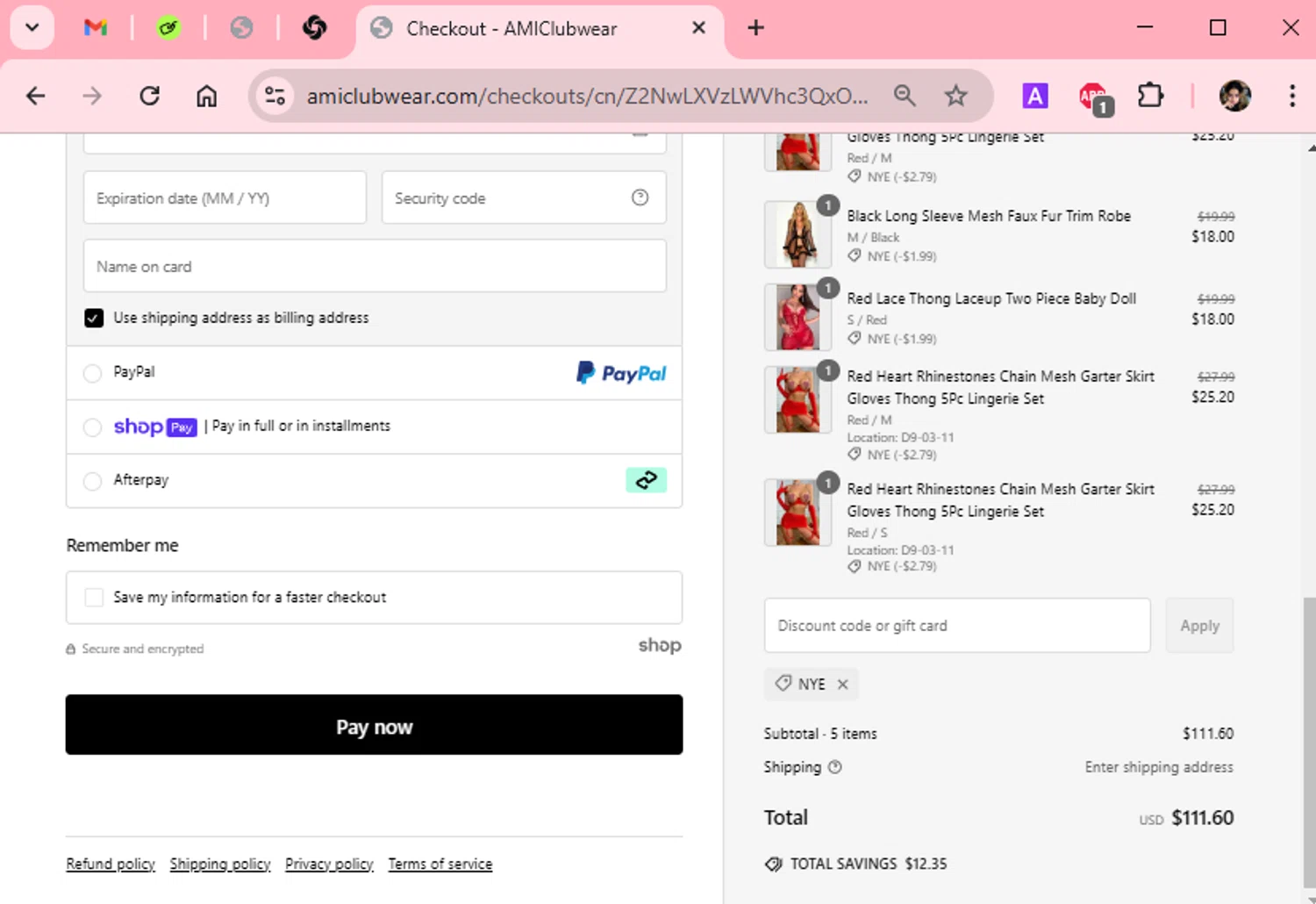Click the Shop Pay logo
The image size is (1316, 904).
(155, 427)
